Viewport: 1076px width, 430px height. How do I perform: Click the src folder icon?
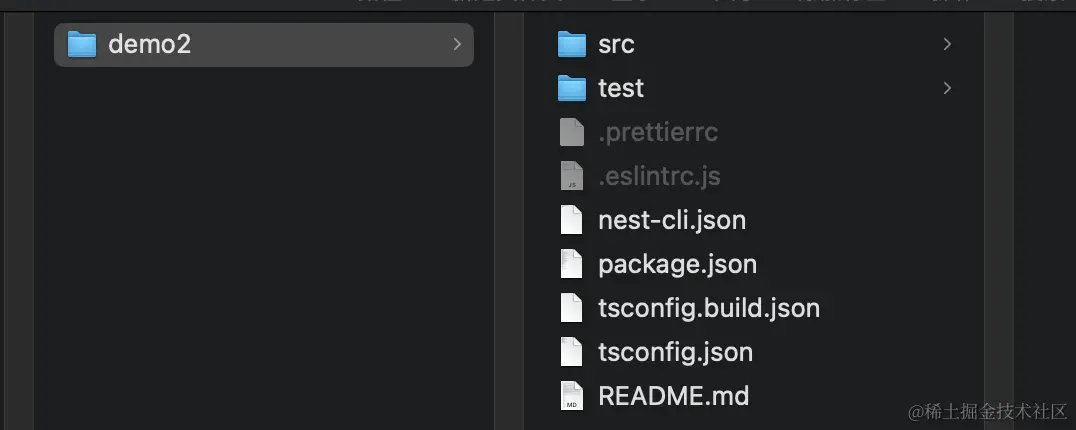572,45
